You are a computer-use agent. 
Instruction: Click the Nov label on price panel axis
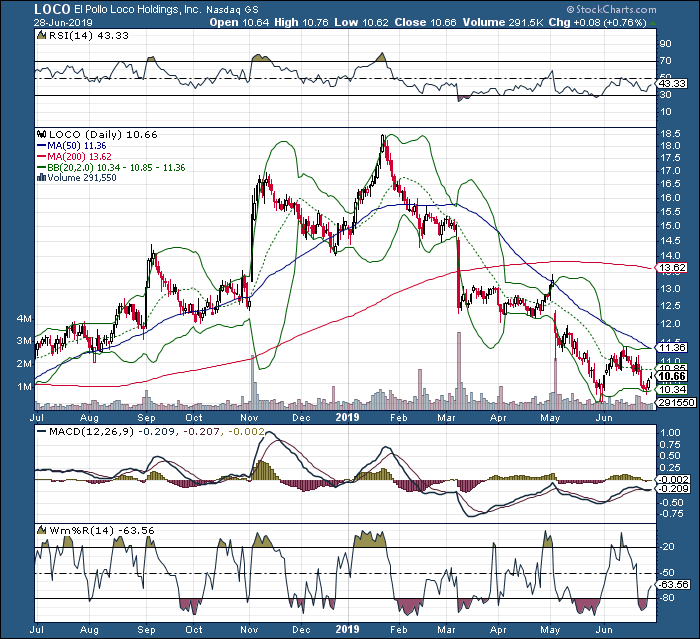click(249, 417)
